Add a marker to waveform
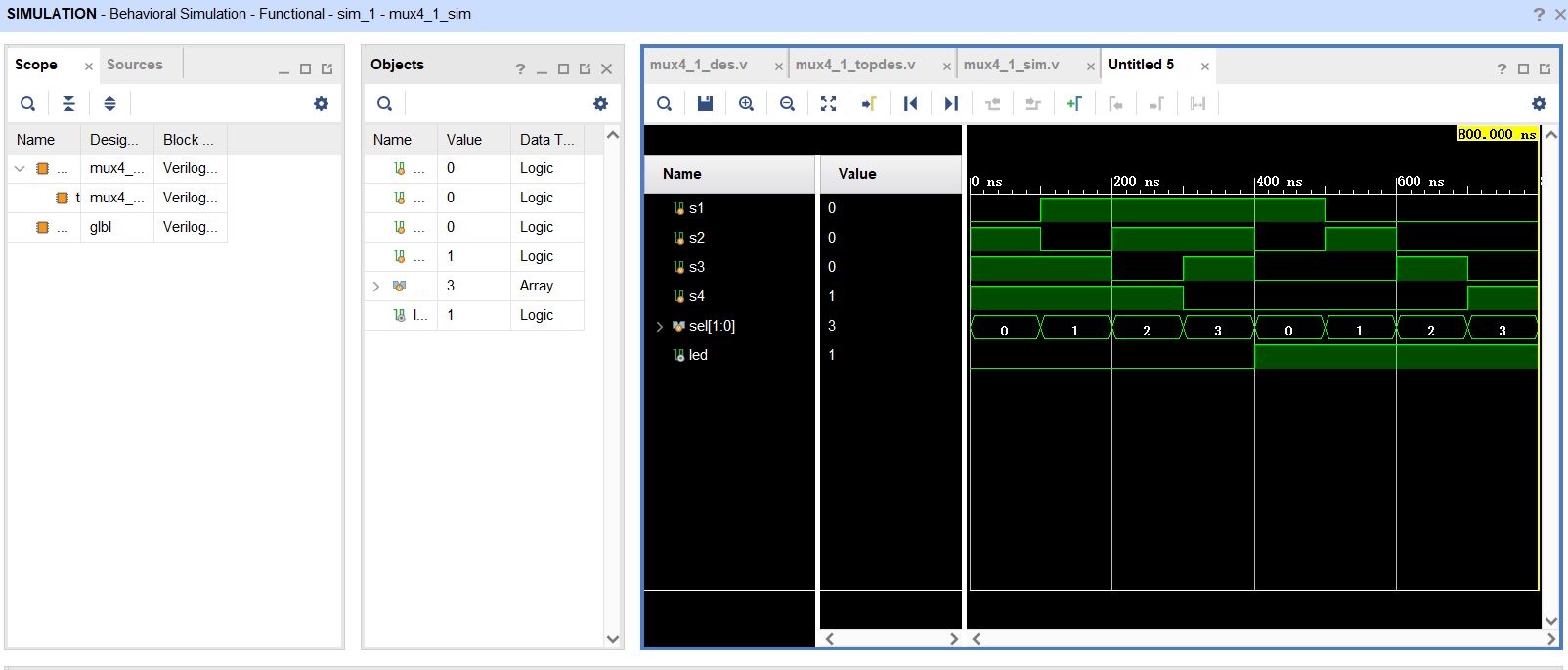Screen dimensions: 1568x670 click(x=1074, y=103)
